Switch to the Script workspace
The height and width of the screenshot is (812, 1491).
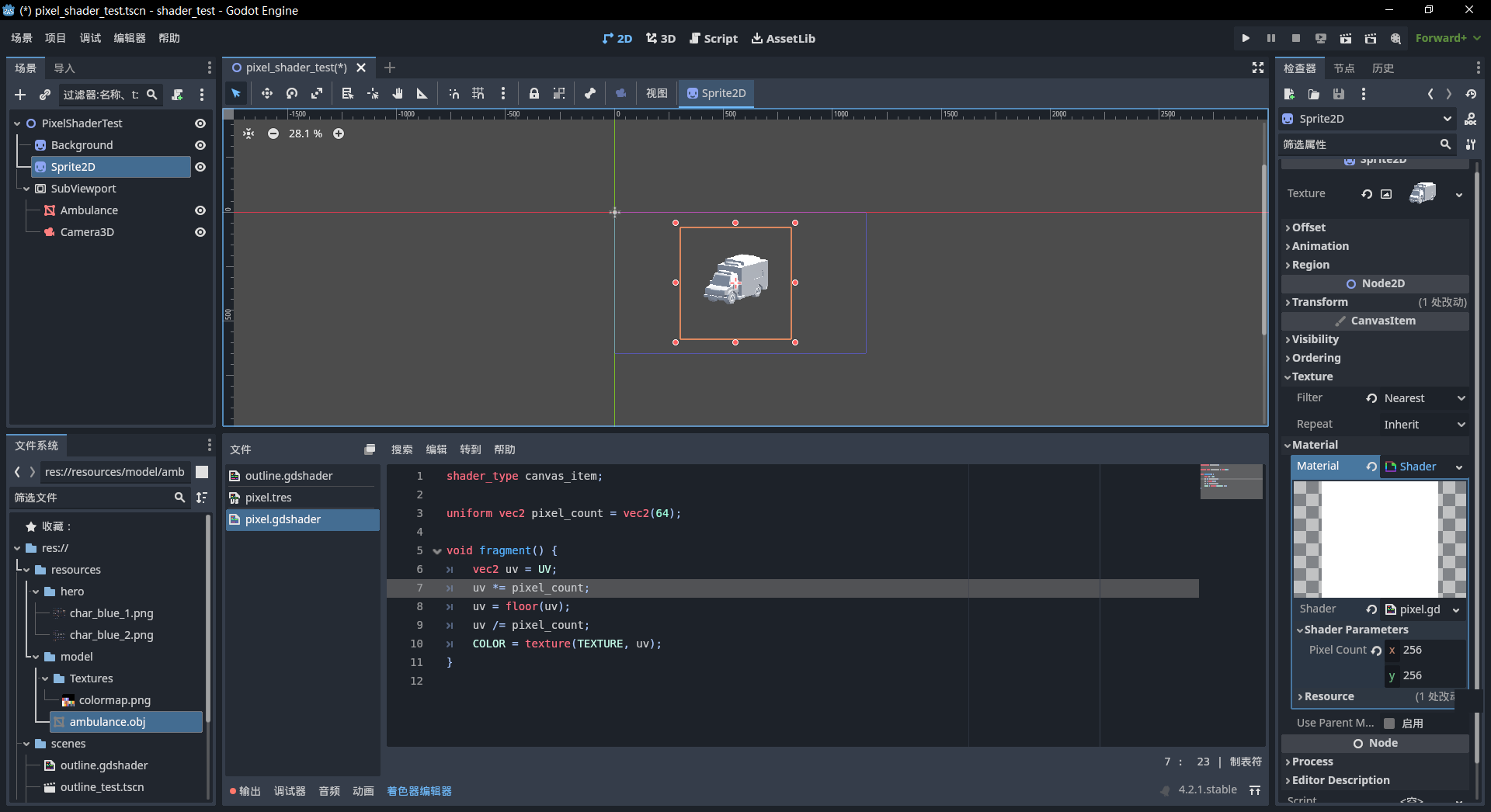pyautogui.click(x=714, y=38)
